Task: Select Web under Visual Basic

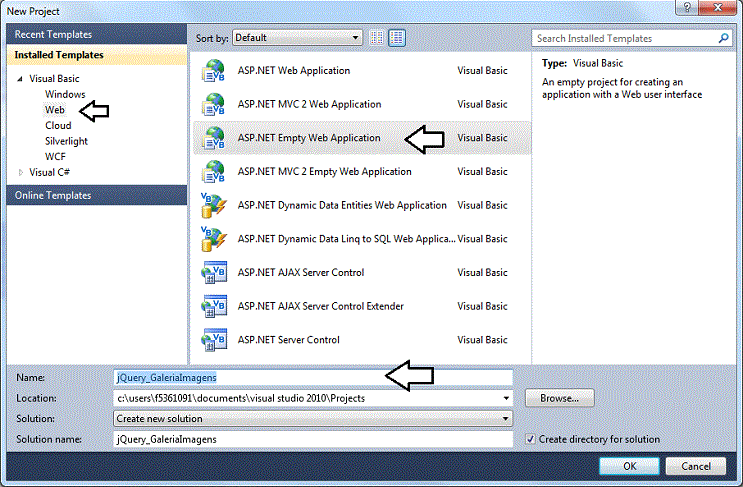Action: pos(55,110)
